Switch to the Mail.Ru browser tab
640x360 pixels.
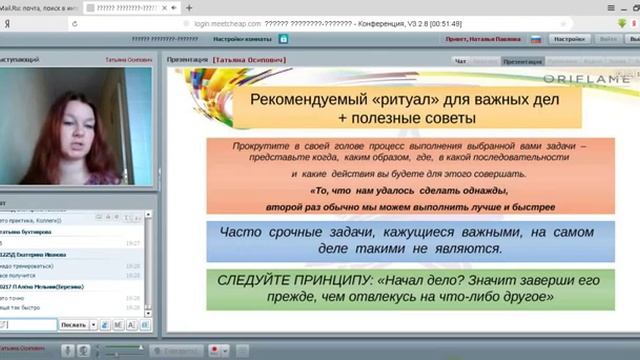[40, 8]
